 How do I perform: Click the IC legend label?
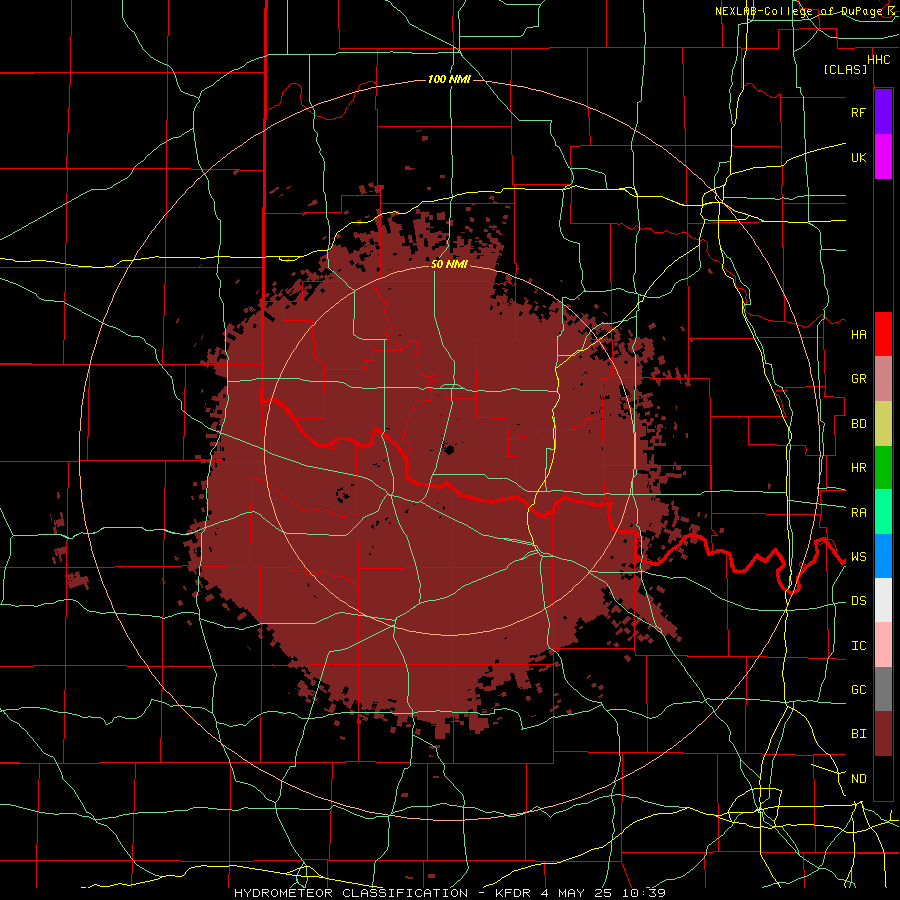[x=858, y=646]
